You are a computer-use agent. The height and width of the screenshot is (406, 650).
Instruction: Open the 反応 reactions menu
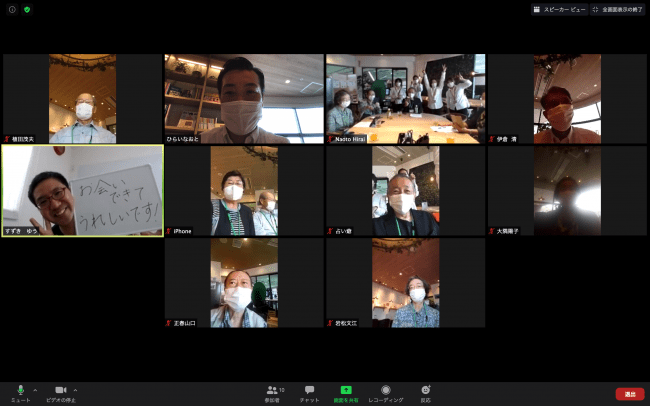426,394
